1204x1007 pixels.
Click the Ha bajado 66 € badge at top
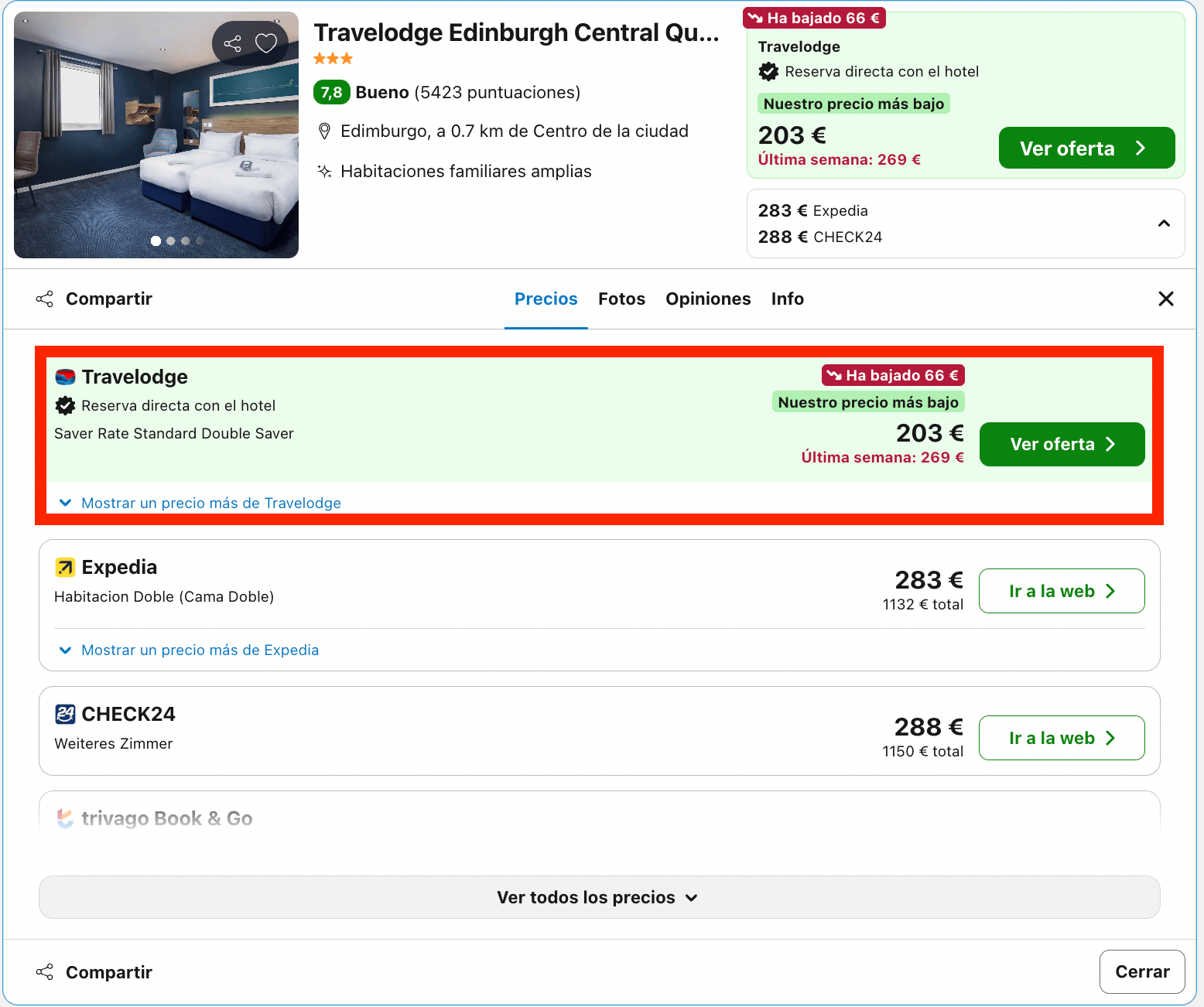point(814,18)
